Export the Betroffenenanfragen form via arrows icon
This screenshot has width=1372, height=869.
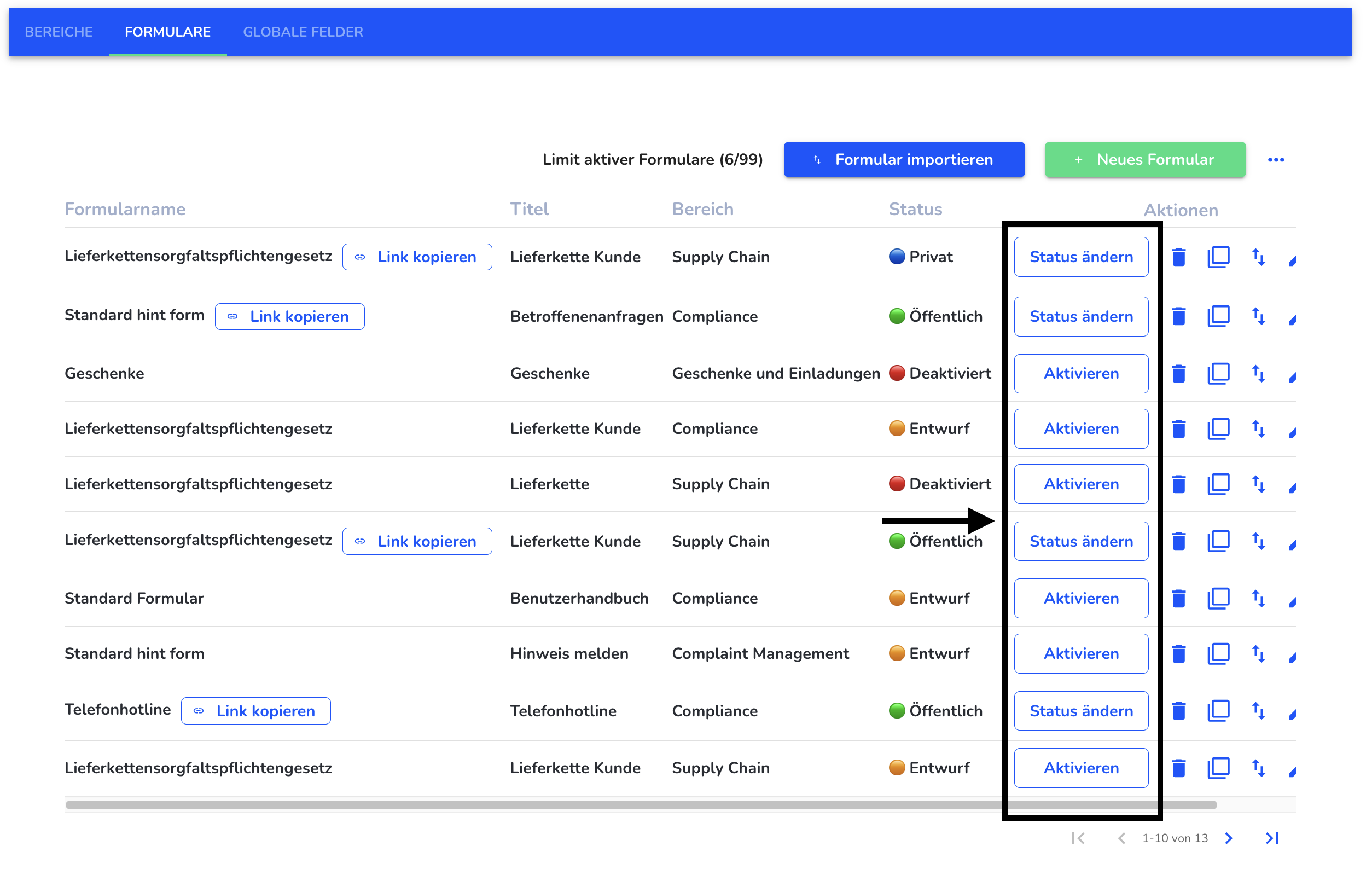click(1258, 316)
